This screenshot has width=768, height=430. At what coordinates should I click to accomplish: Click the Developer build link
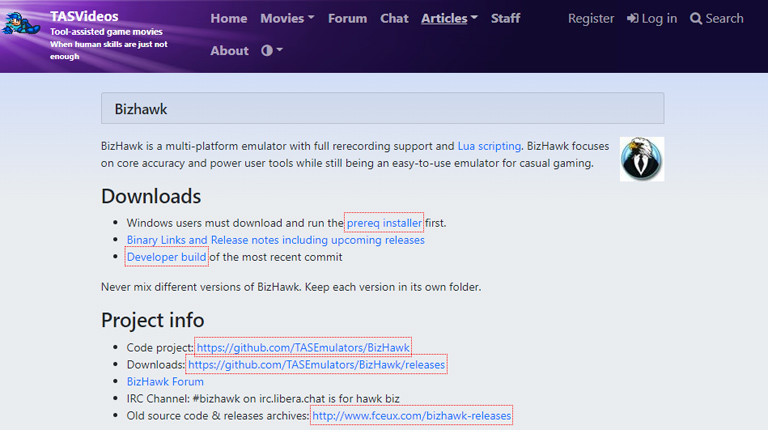click(167, 257)
